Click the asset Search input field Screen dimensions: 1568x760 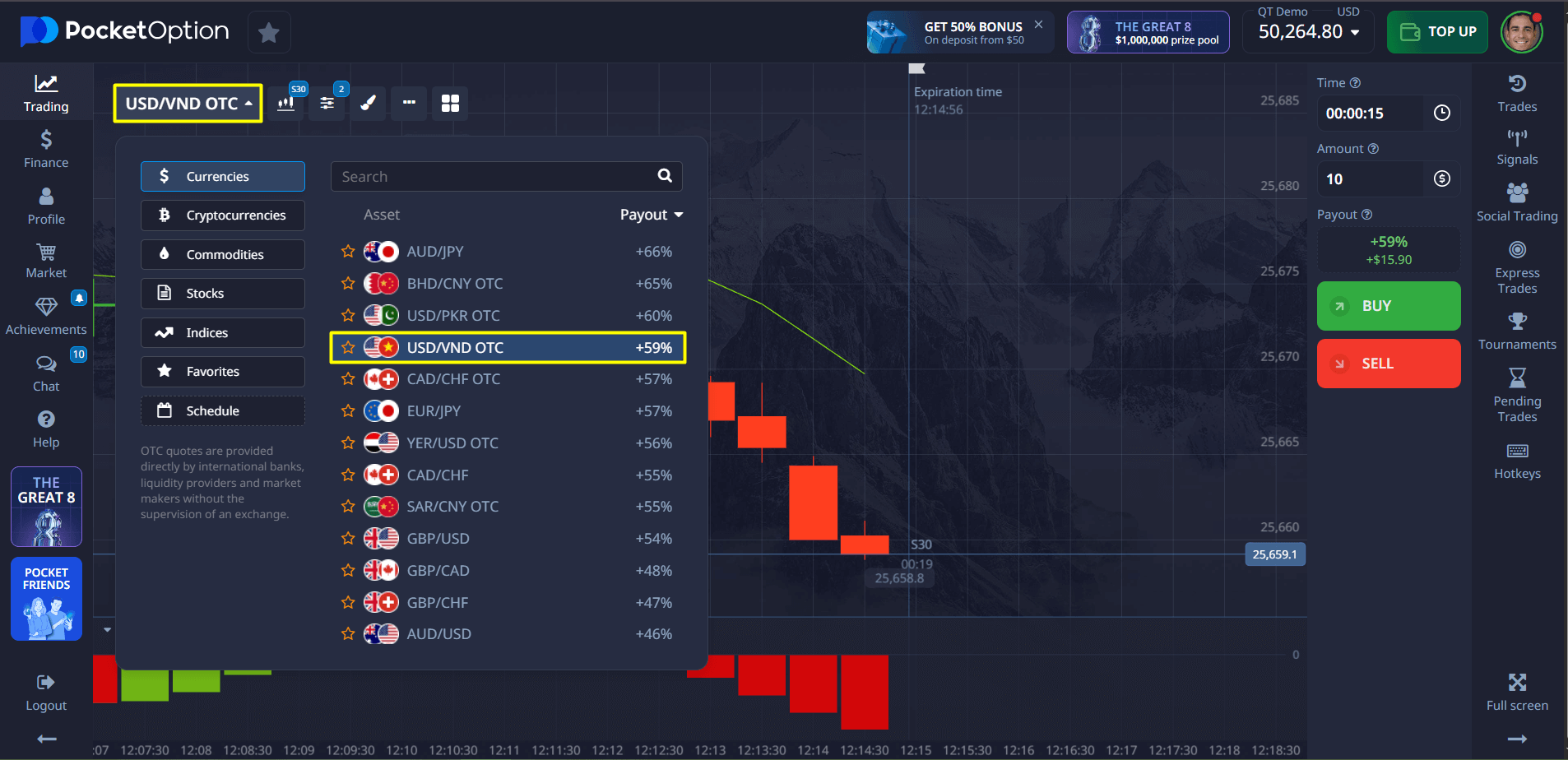(494, 177)
